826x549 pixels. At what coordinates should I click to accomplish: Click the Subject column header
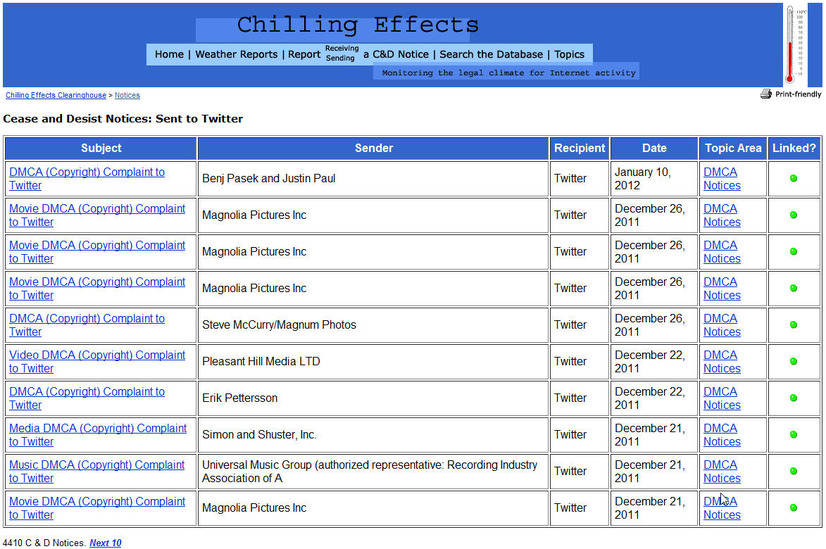pyautogui.click(x=101, y=148)
